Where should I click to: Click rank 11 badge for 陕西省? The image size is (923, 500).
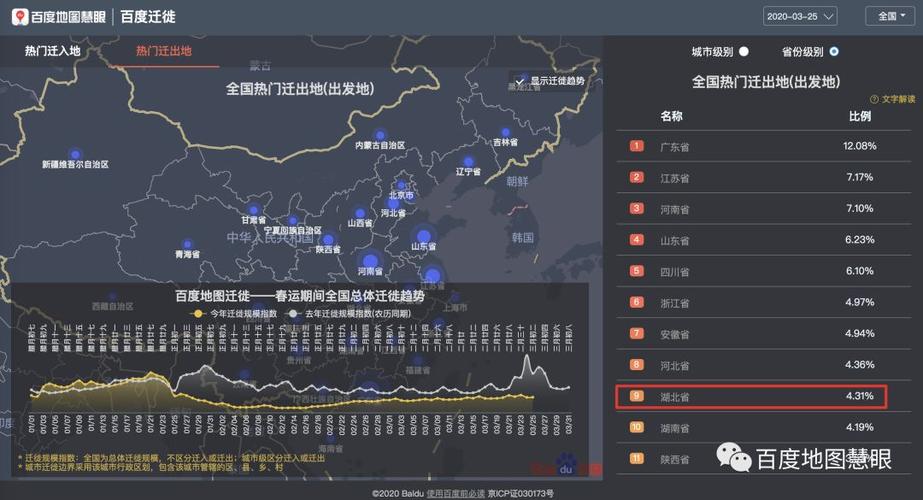click(x=636, y=458)
